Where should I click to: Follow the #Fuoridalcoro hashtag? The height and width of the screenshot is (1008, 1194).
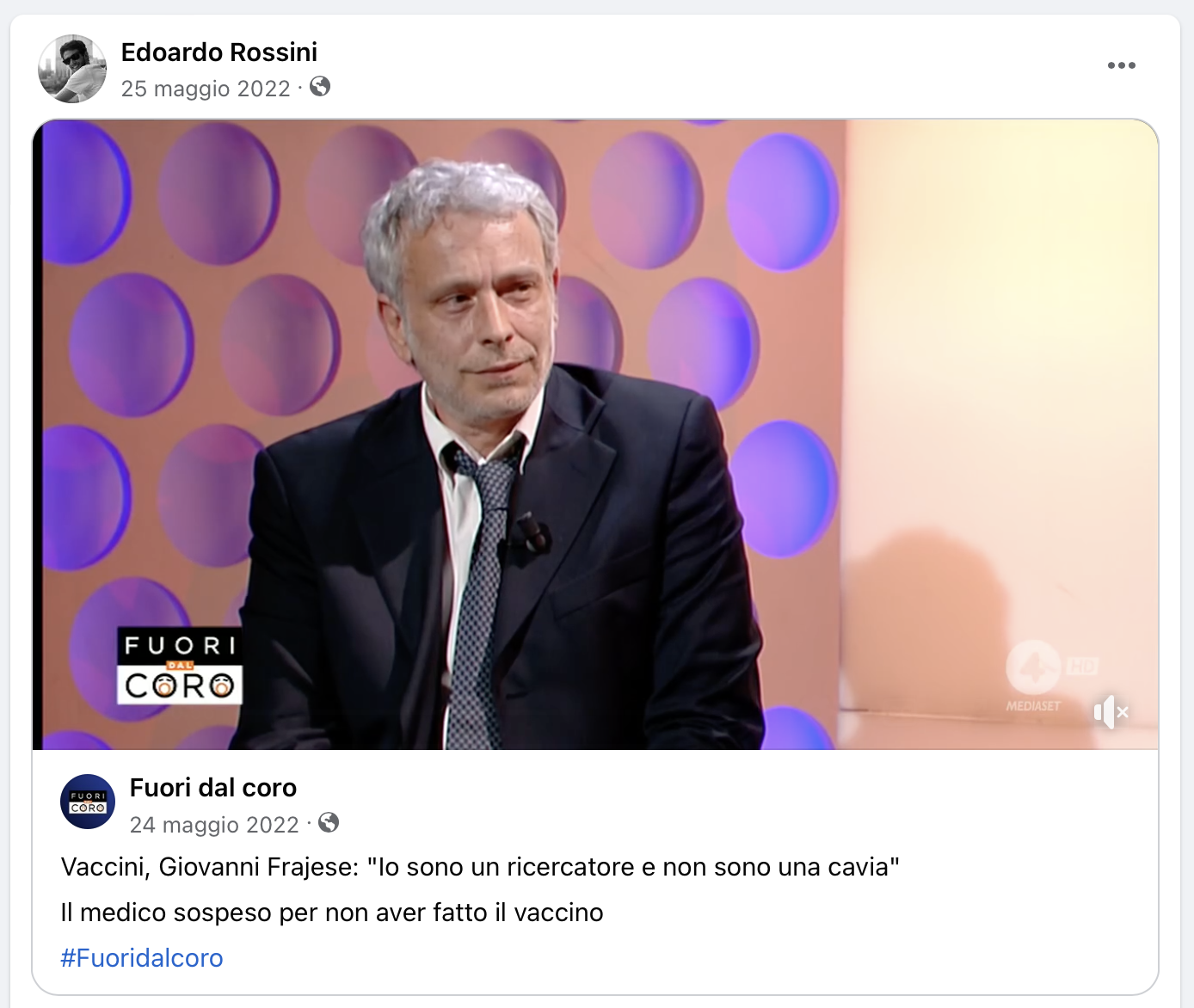click(142, 958)
